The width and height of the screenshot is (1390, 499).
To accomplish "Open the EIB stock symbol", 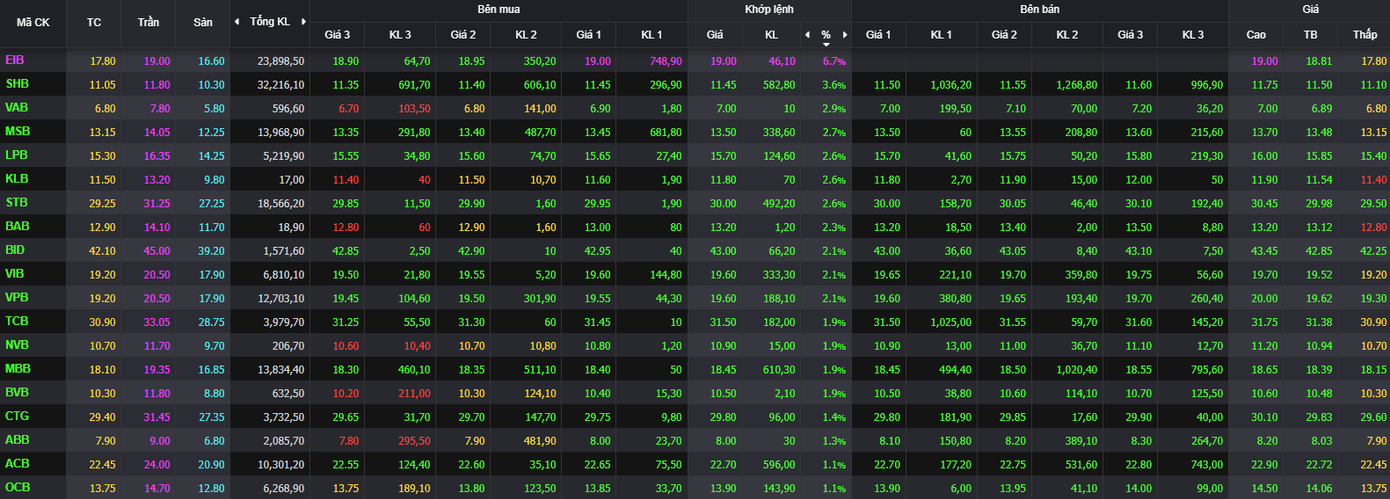I will coord(15,60).
